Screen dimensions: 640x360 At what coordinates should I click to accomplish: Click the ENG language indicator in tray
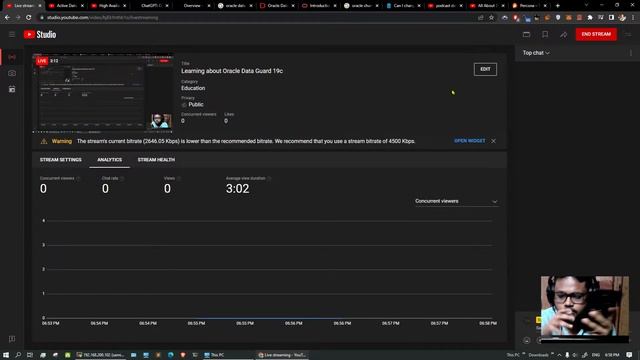[596, 355]
